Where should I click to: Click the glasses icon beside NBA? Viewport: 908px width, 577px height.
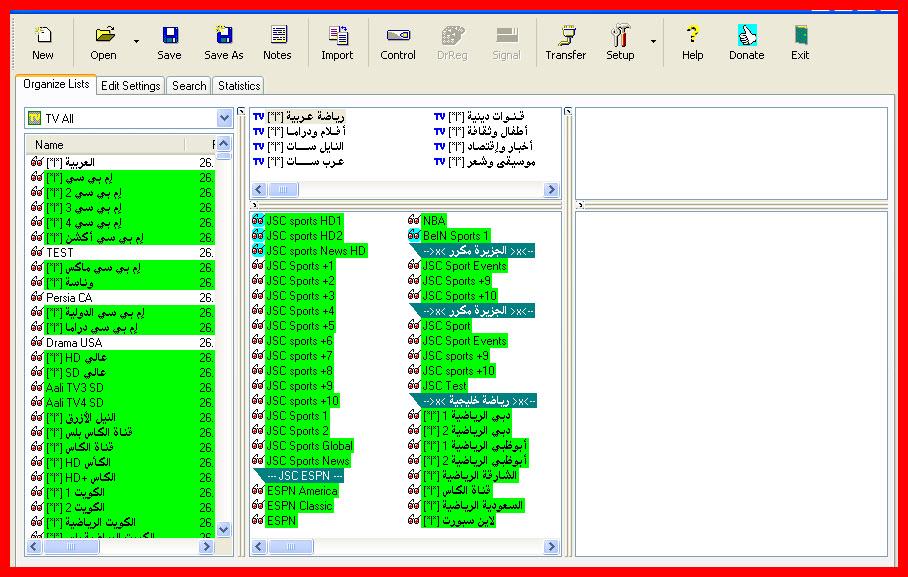tap(414, 220)
